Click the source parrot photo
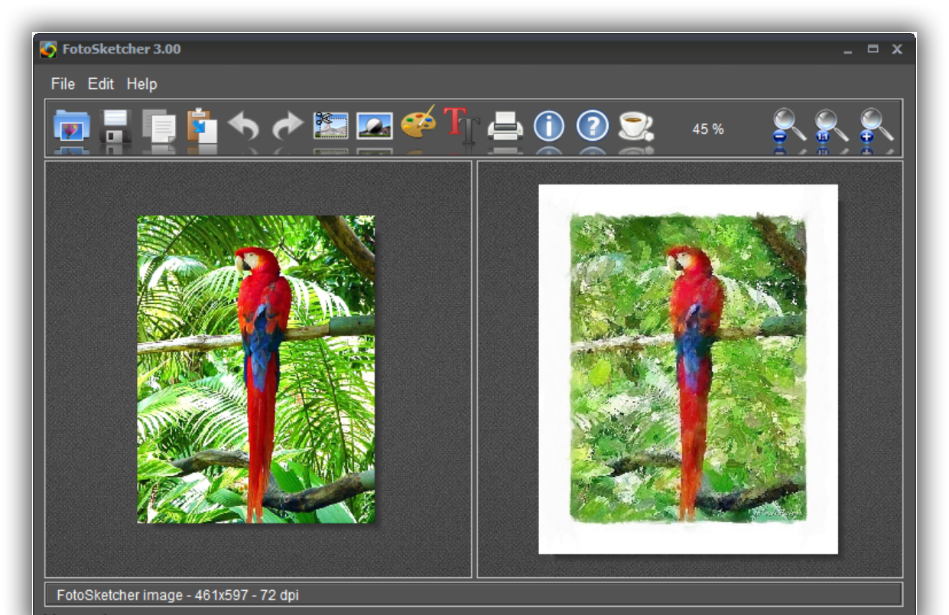This screenshot has width=949, height=615. 256,369
